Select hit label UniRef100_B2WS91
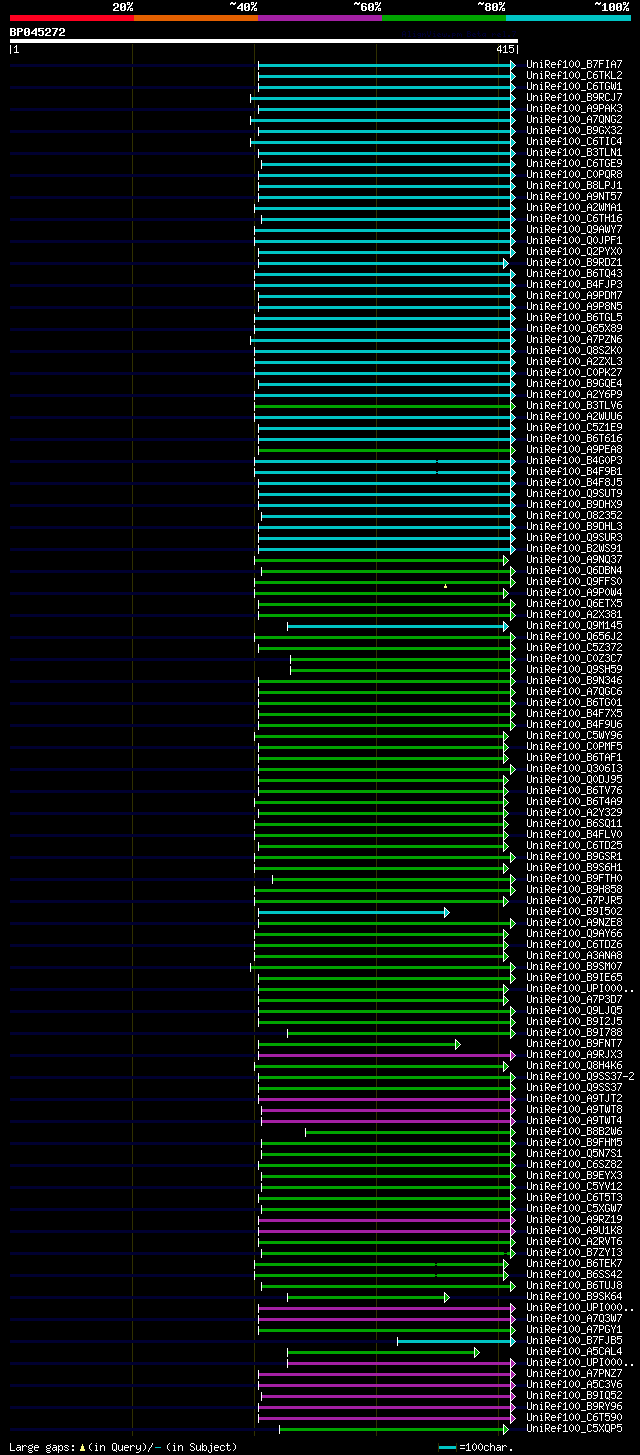 click(x=573, y=548)
